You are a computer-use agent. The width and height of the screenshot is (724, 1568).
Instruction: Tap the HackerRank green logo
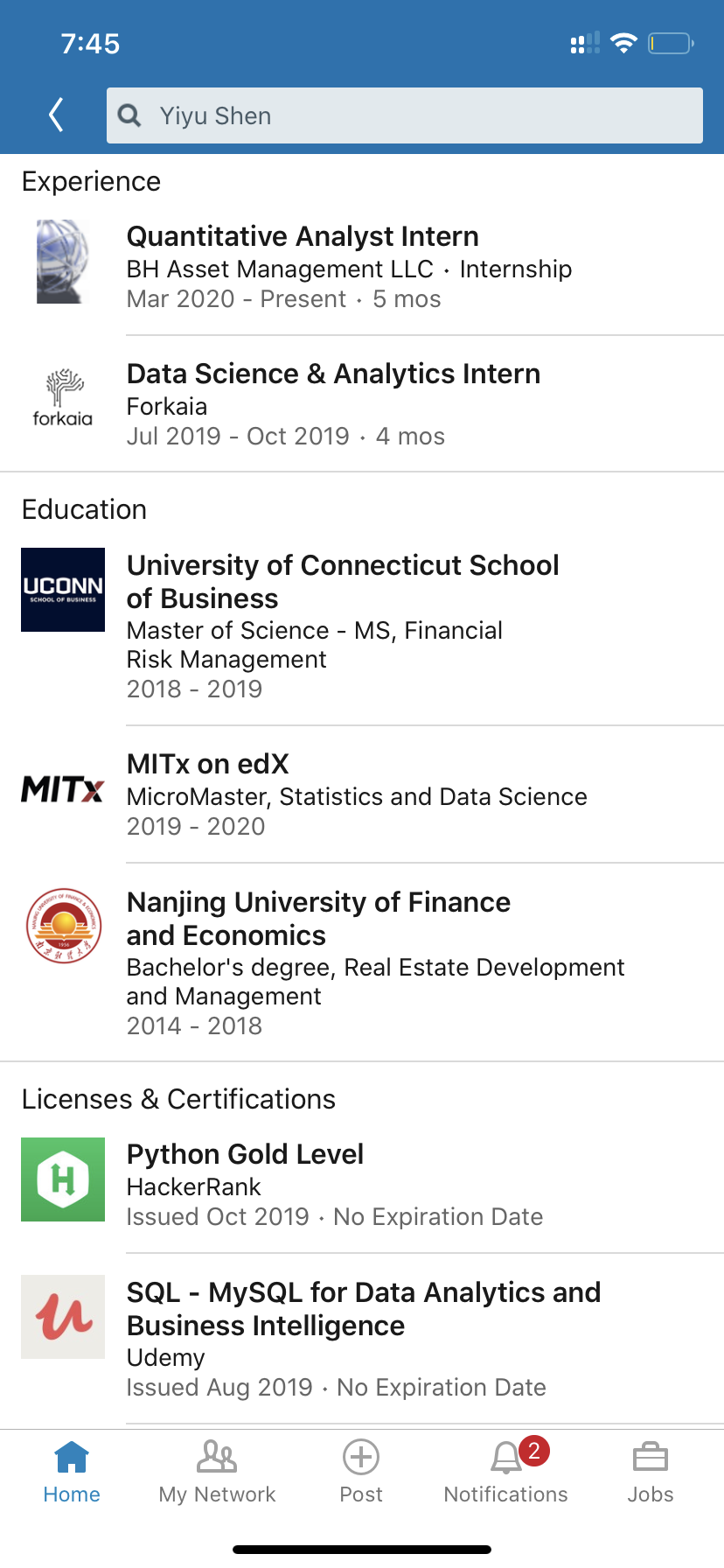[63, 1179]
